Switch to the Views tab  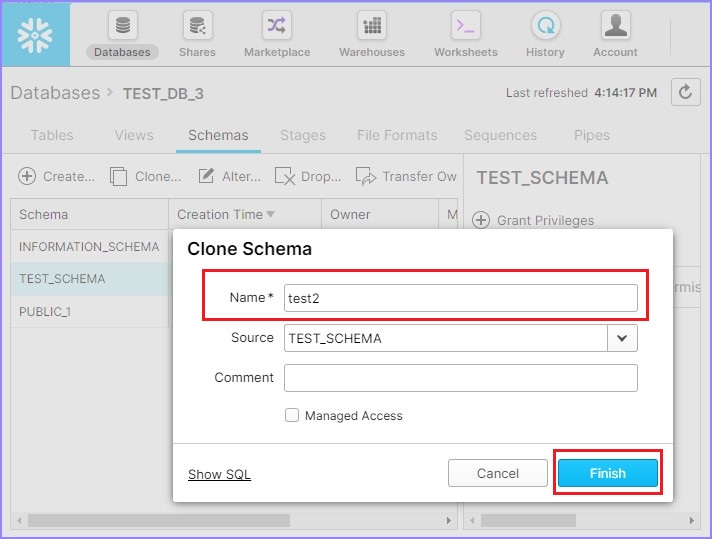coord(134,135)
